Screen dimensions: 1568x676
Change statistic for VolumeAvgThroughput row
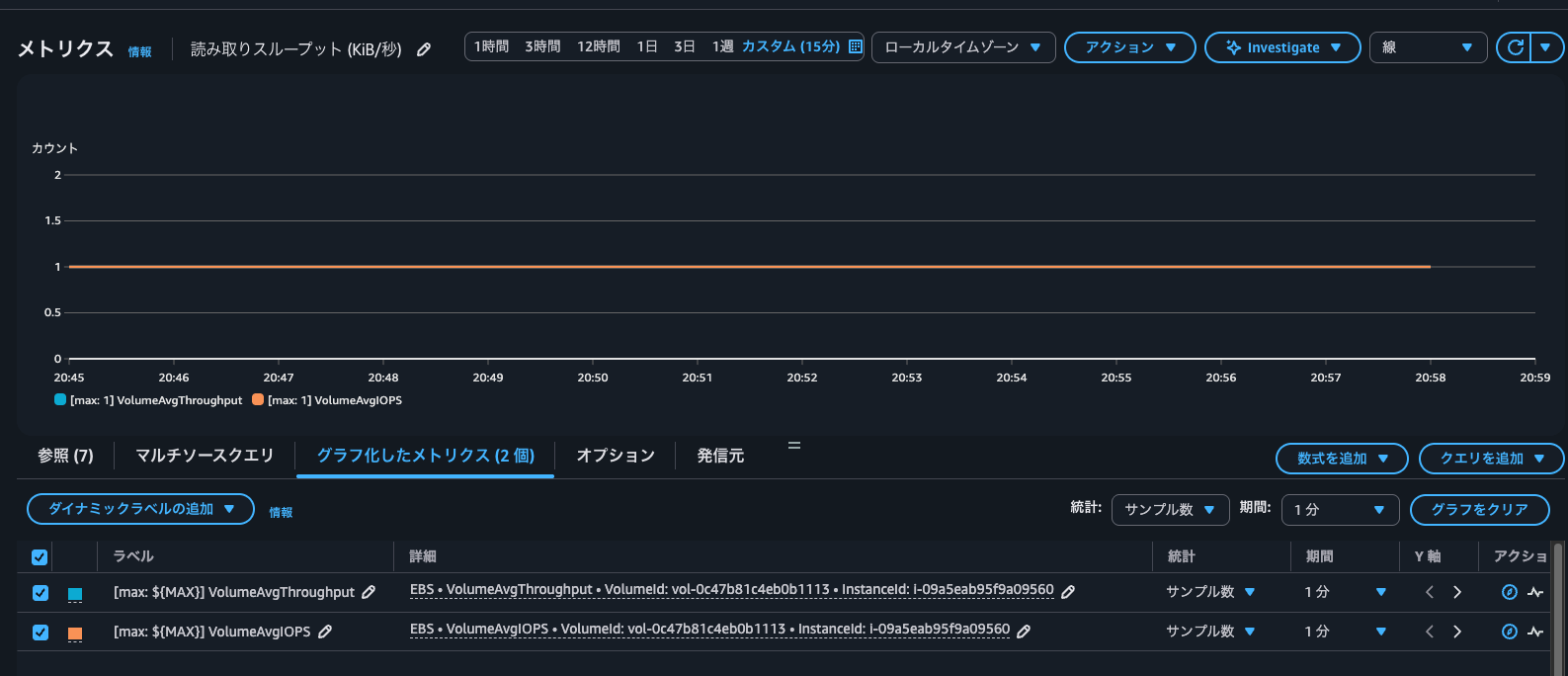(1210, 592)
